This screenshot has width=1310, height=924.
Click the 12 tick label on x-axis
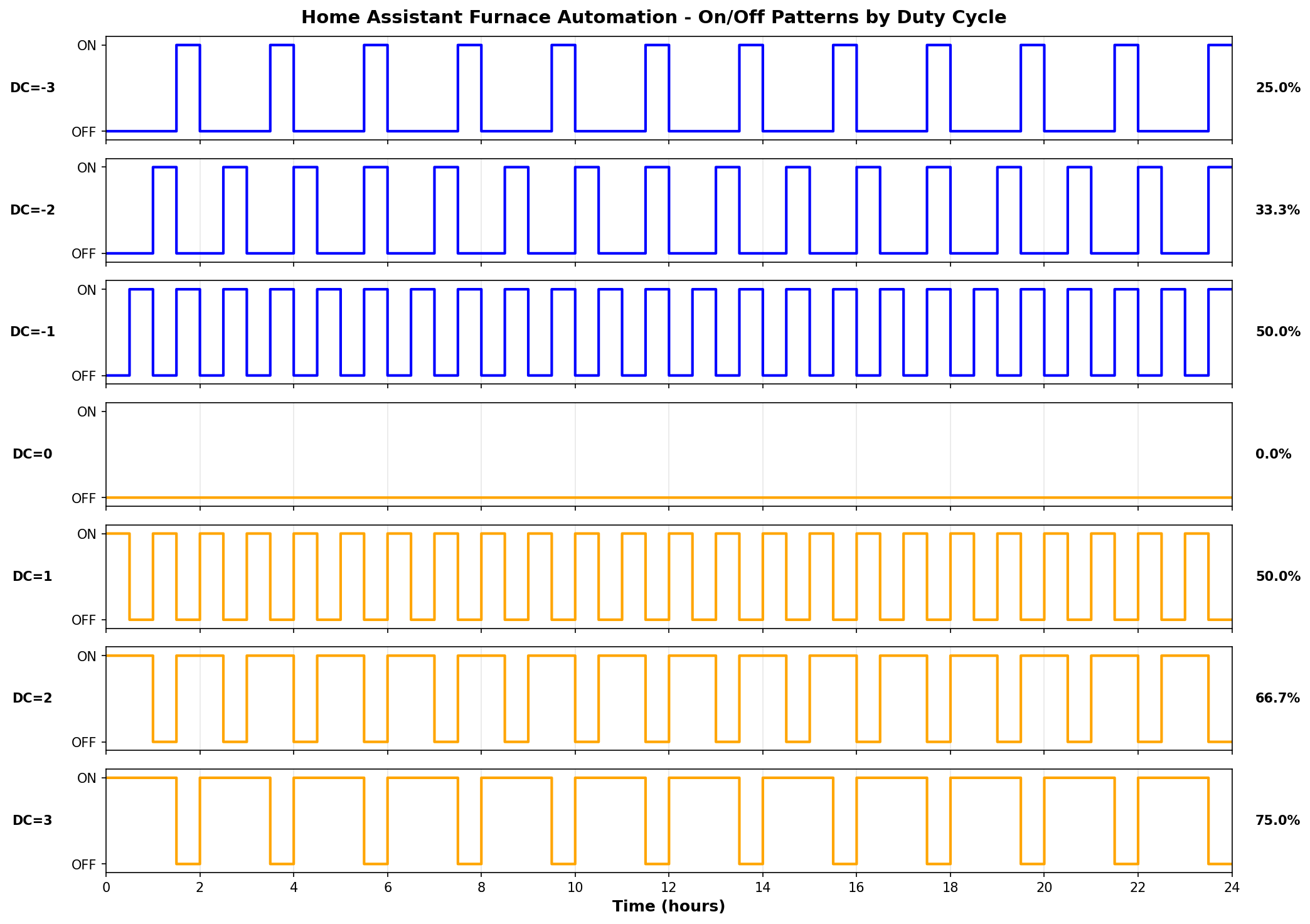pos(669,888)
